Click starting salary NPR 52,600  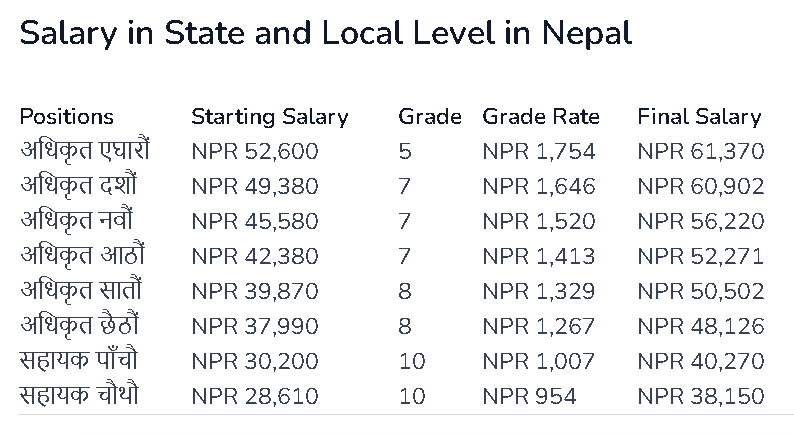[254, 152]
